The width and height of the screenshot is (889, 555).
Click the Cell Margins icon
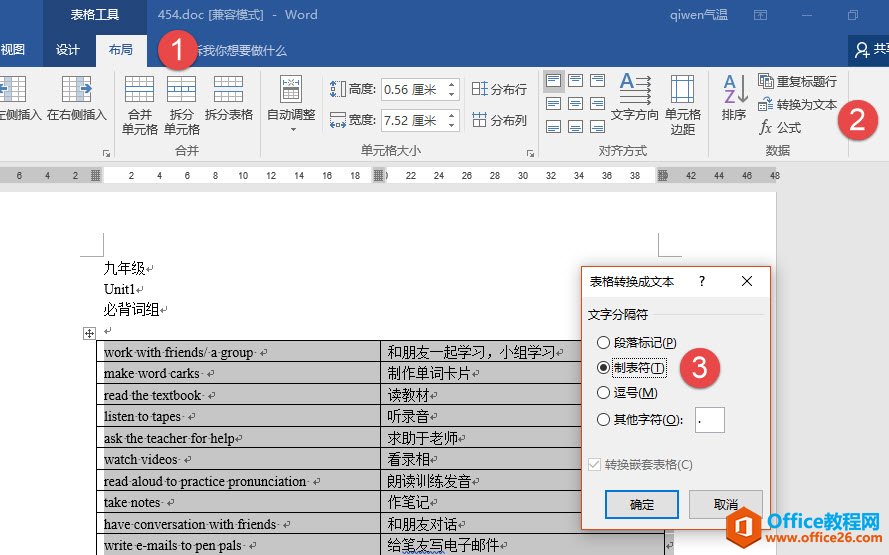click(683, 104)
